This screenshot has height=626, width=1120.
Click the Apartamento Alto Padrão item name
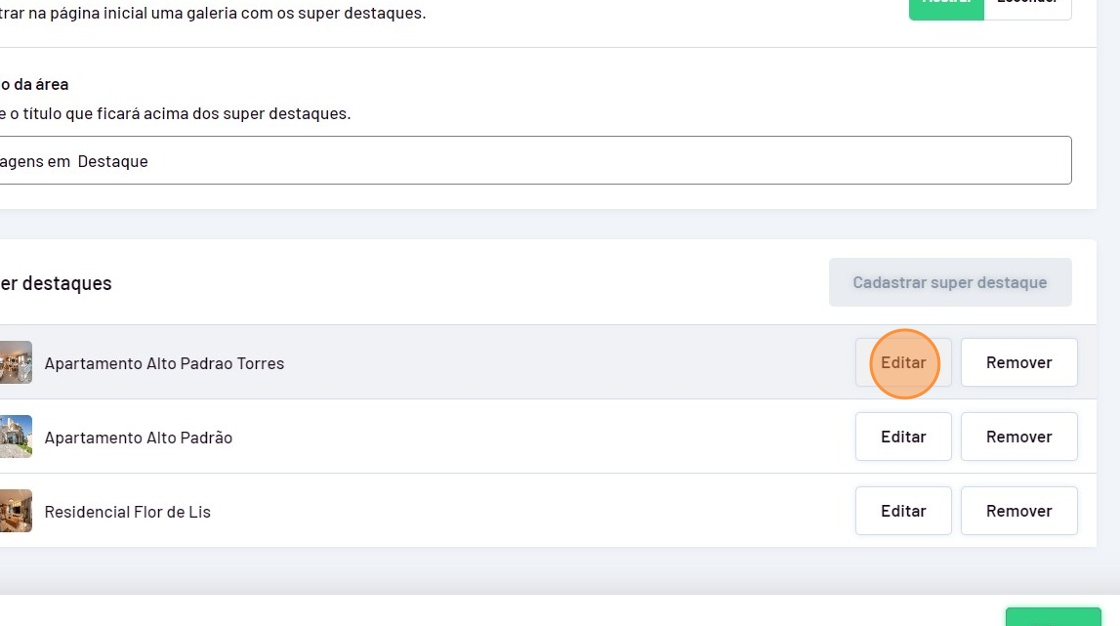138,437
